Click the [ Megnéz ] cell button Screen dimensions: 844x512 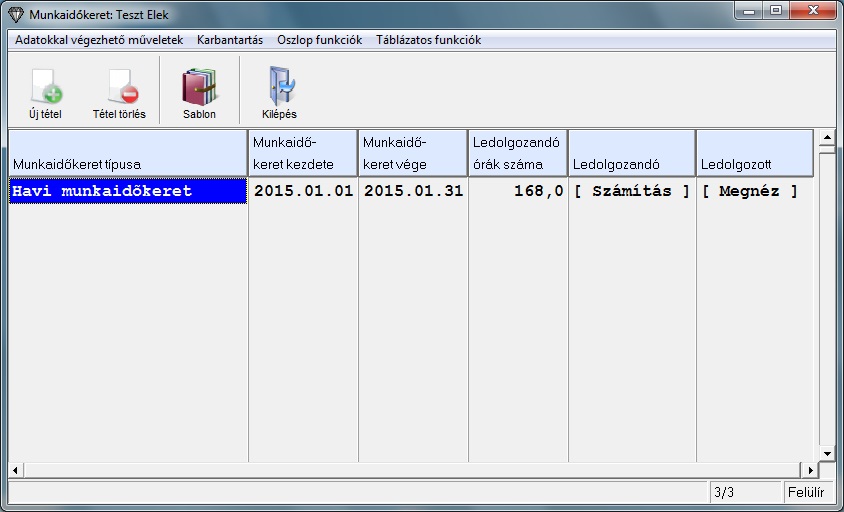[751, 191]
